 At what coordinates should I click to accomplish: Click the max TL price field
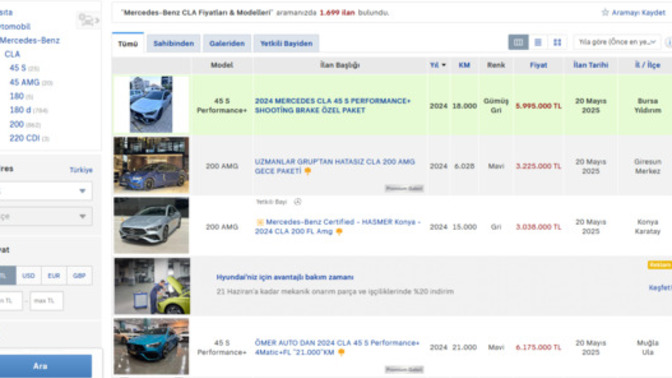click(46, 301)
